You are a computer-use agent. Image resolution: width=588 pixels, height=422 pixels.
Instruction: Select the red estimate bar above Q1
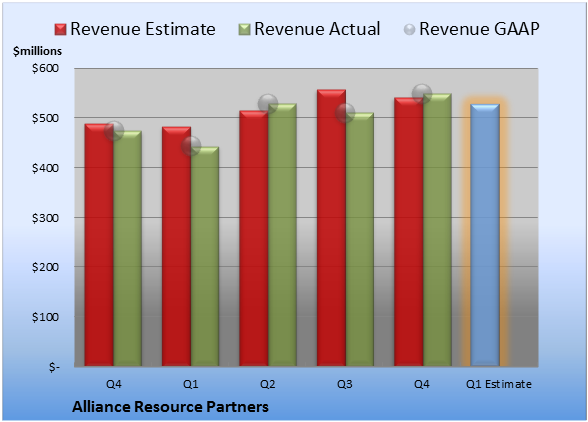(x=176, y=246)
